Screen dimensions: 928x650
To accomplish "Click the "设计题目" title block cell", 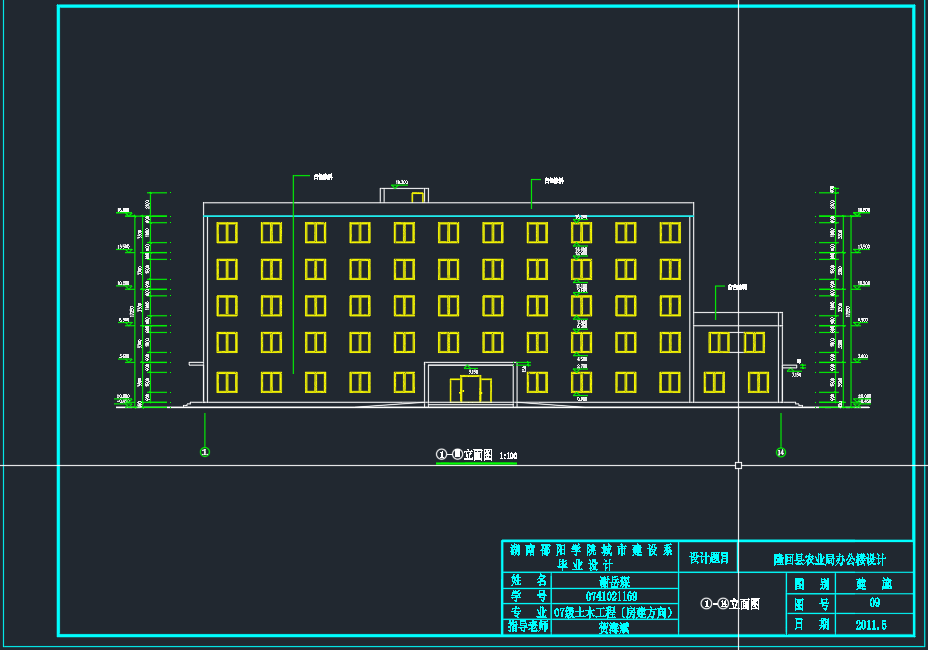I will [708, 558].
